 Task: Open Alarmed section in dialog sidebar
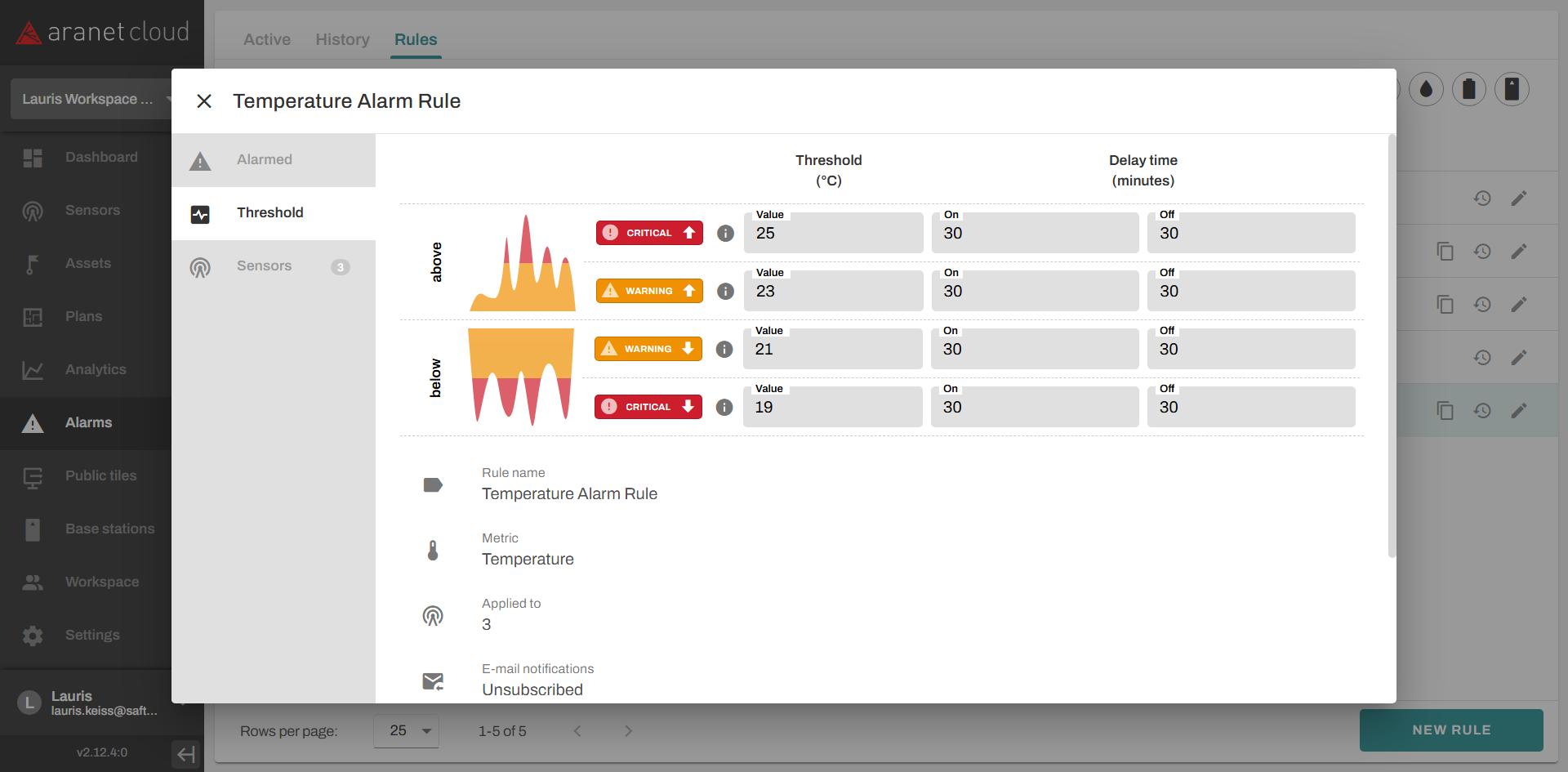click(x=264, y=160)
